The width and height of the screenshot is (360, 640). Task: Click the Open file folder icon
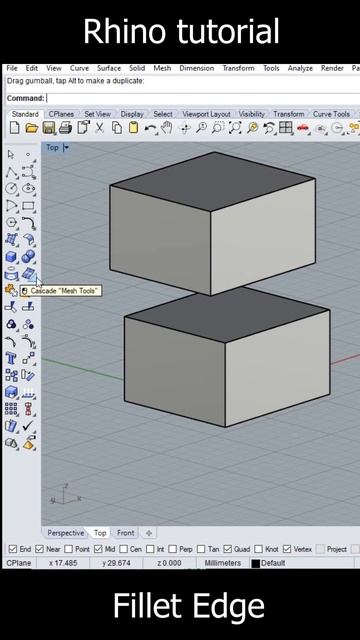[x=31, y=128]
